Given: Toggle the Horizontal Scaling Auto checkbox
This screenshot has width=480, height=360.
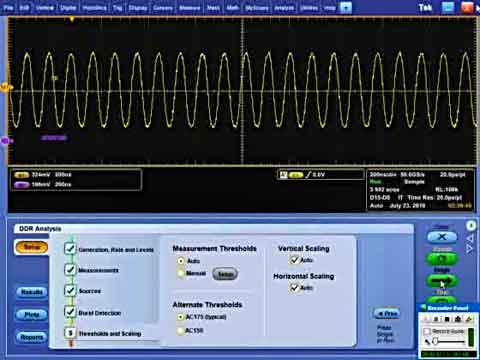Looking at the screenshot, I should (295, 287).
